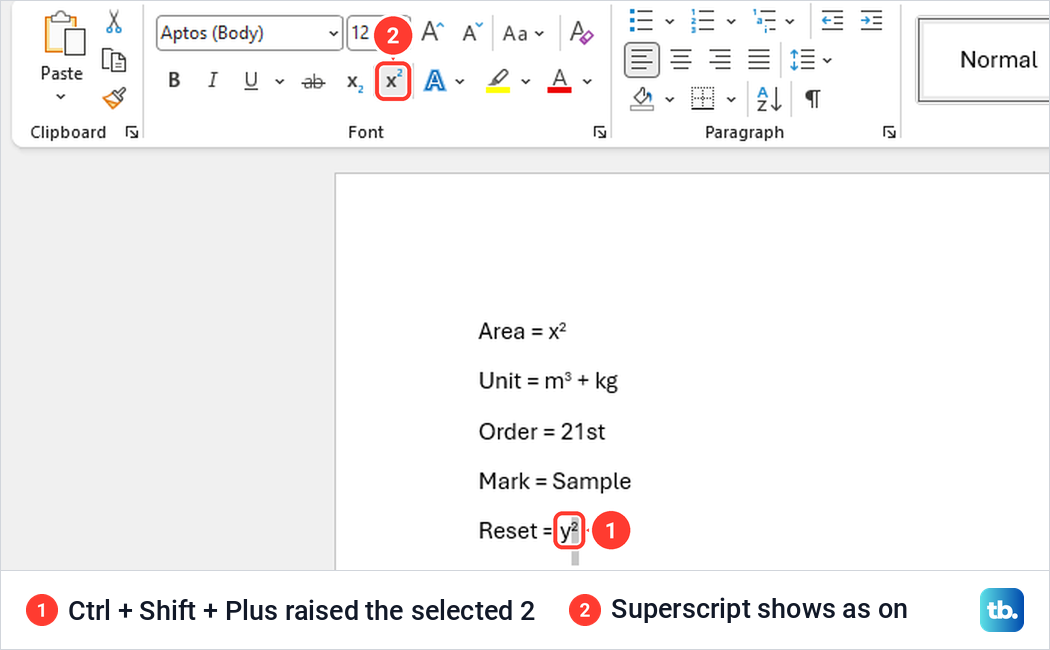This screenshot has height=650, width=1050.
Task: Apply the Normal style
Action: click(x=984, y=60)
